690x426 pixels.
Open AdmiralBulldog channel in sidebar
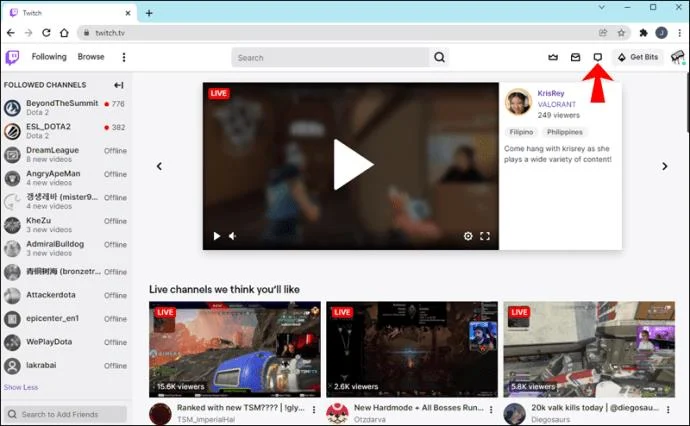point(65,248)
